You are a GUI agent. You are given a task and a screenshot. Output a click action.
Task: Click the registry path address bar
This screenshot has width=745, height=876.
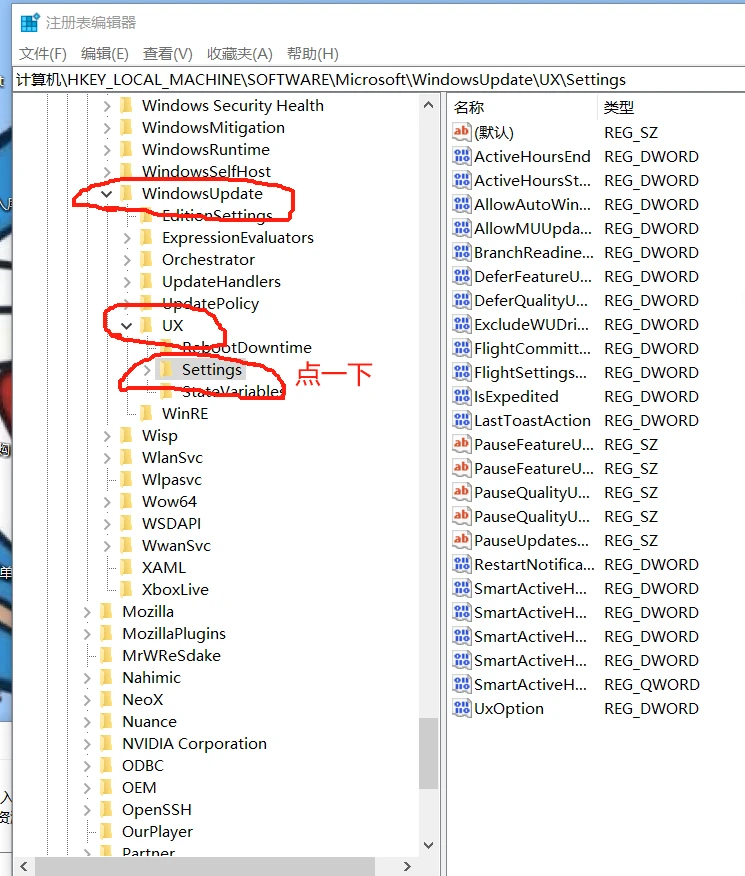click(x=379, y=80)
